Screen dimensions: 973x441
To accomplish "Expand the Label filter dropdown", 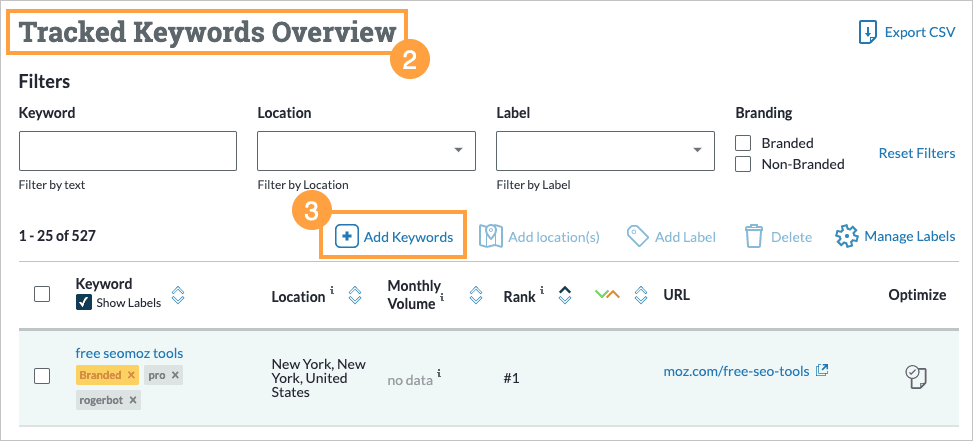I will click(605, 150).
